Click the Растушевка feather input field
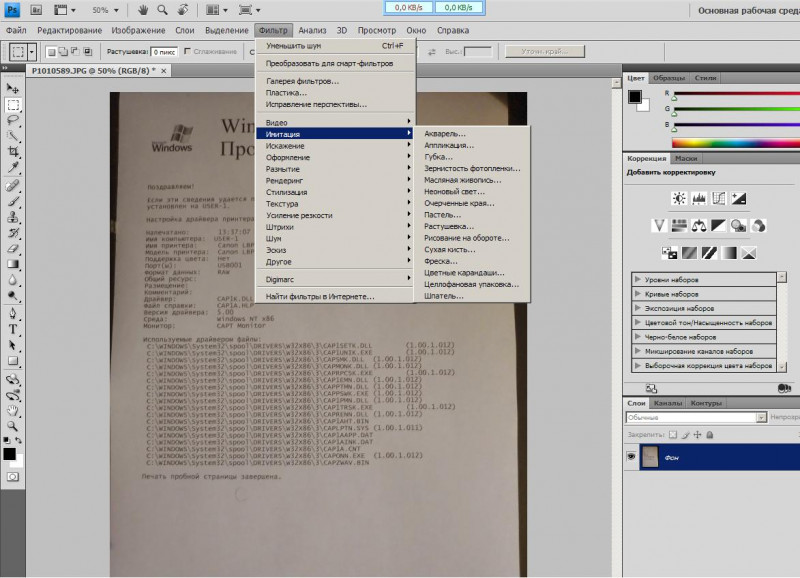The image size is (800, 578). point(164,52)
